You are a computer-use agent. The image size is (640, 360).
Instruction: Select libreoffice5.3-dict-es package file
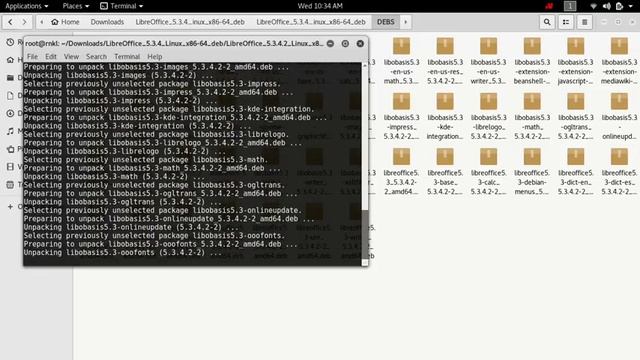pos(619,172)
